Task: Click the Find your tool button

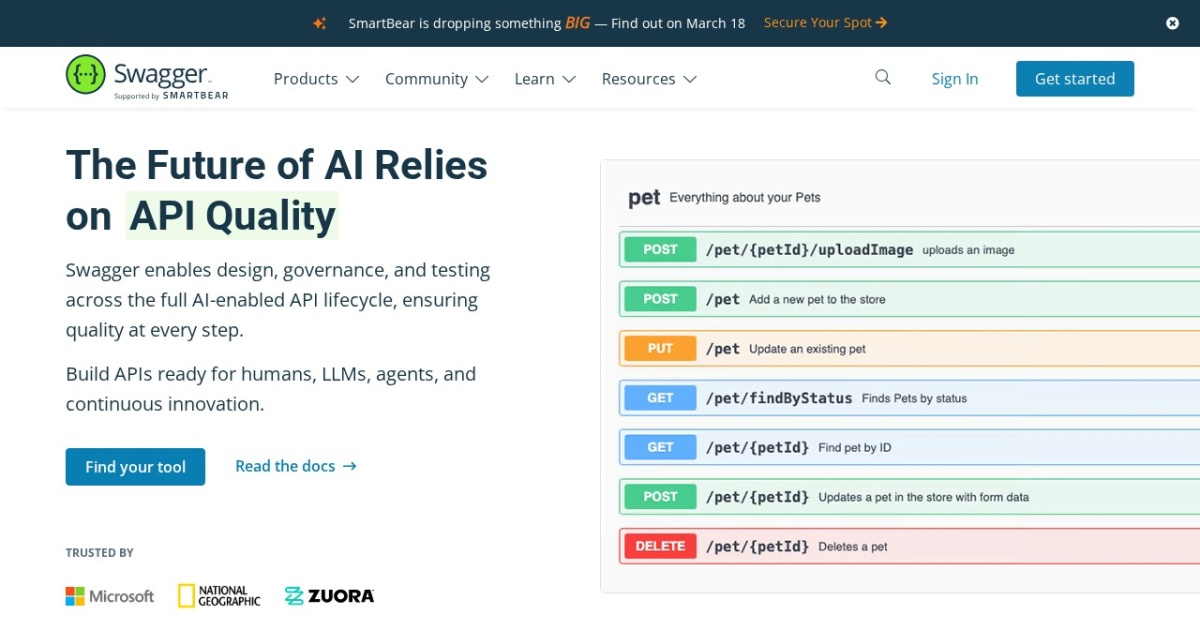Action: (x=135, y=467)
